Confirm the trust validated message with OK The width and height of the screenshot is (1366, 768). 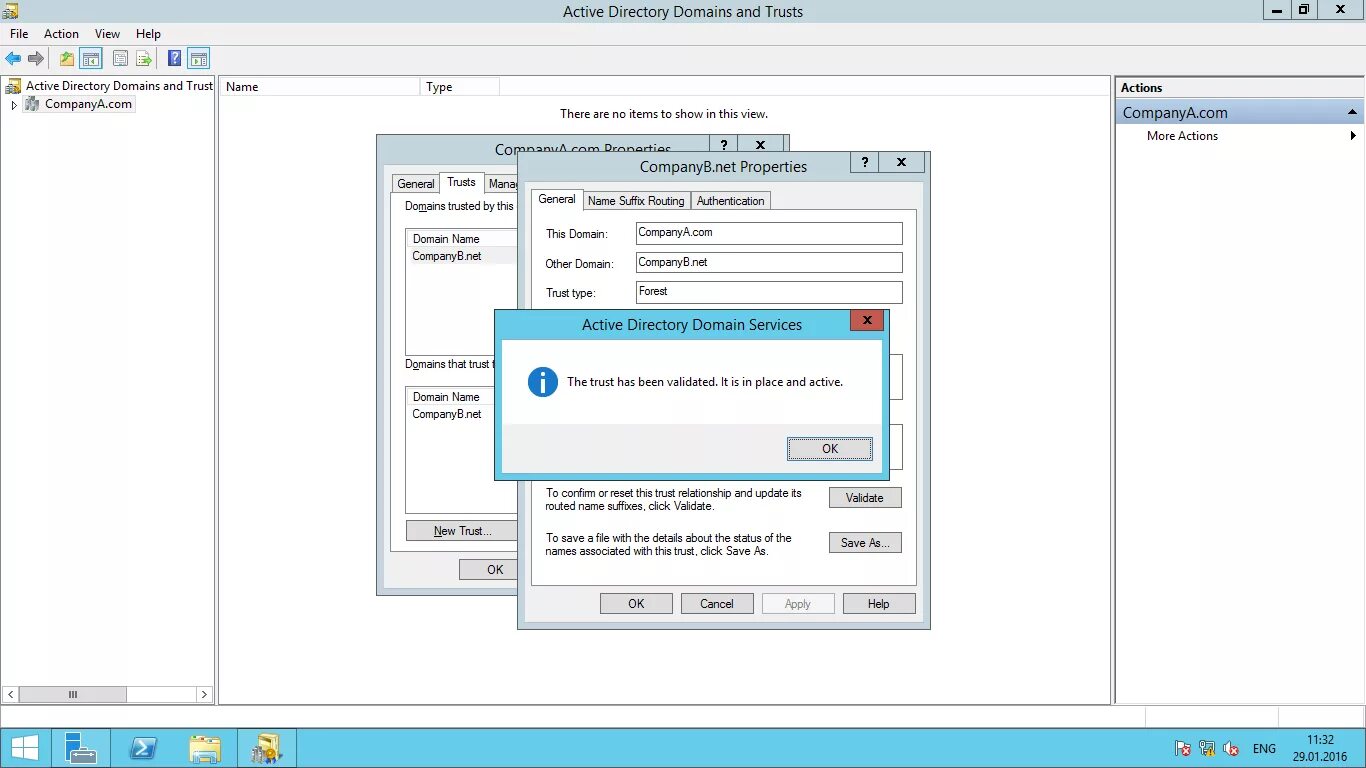coord(830,449)
